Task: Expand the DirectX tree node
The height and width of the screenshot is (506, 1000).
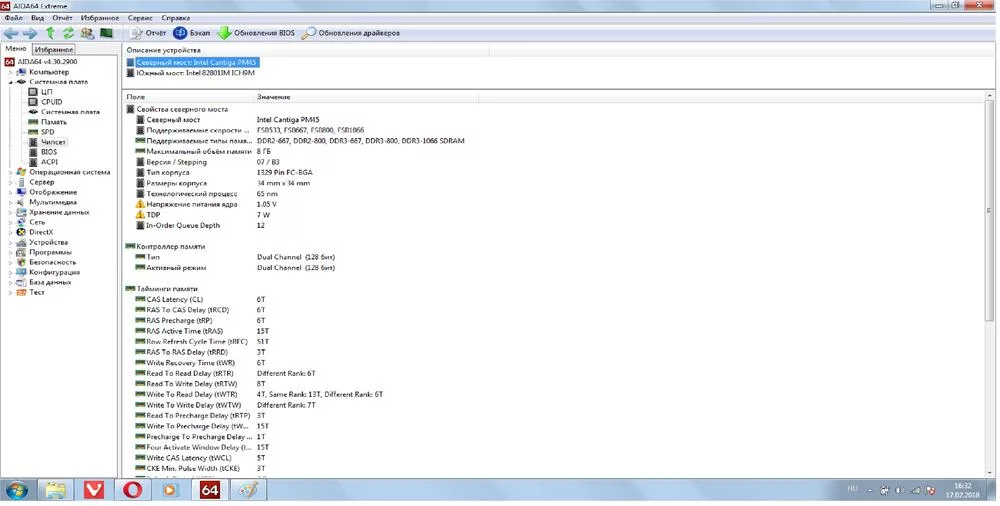Action: [x=10, y=232]
